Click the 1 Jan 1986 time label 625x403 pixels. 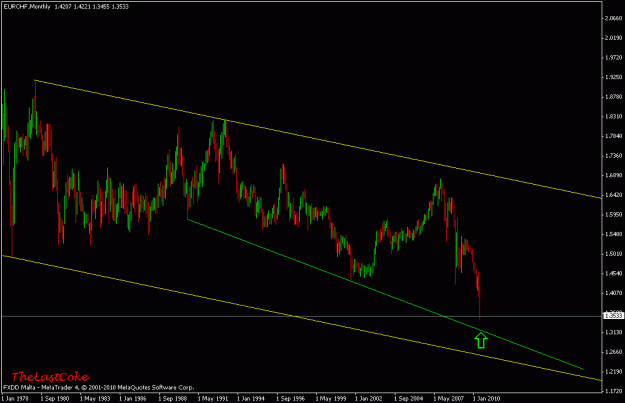tap(133, 398)
